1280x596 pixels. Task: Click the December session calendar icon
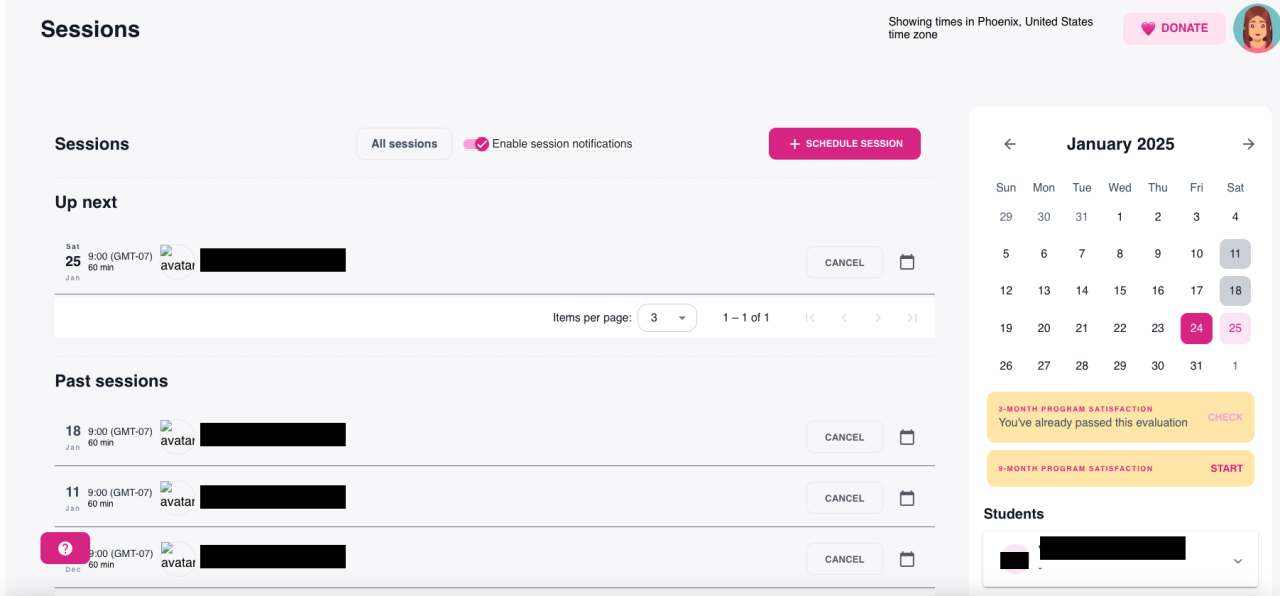click(907, 559)
